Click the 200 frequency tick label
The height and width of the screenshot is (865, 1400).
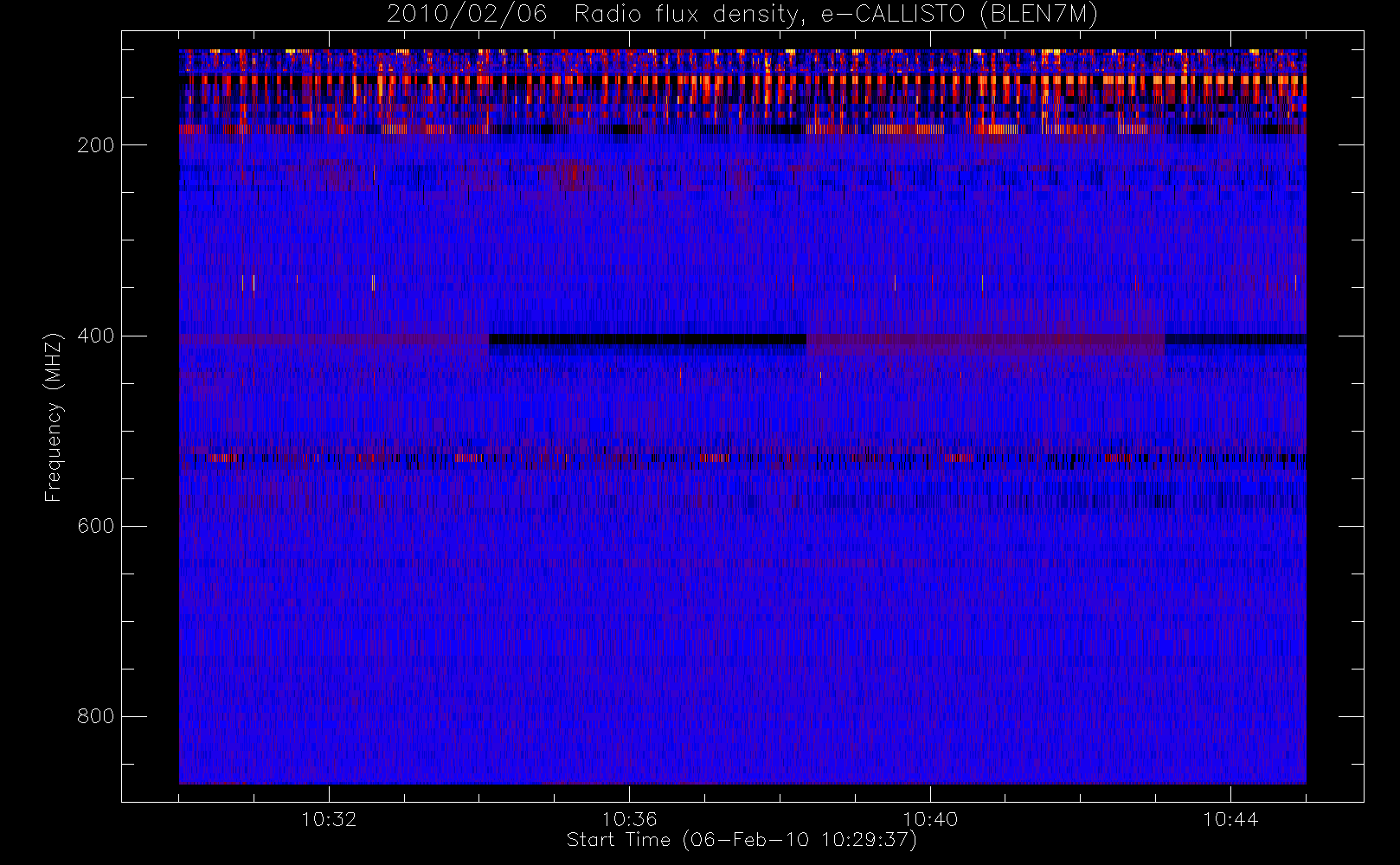coord(96,145)
